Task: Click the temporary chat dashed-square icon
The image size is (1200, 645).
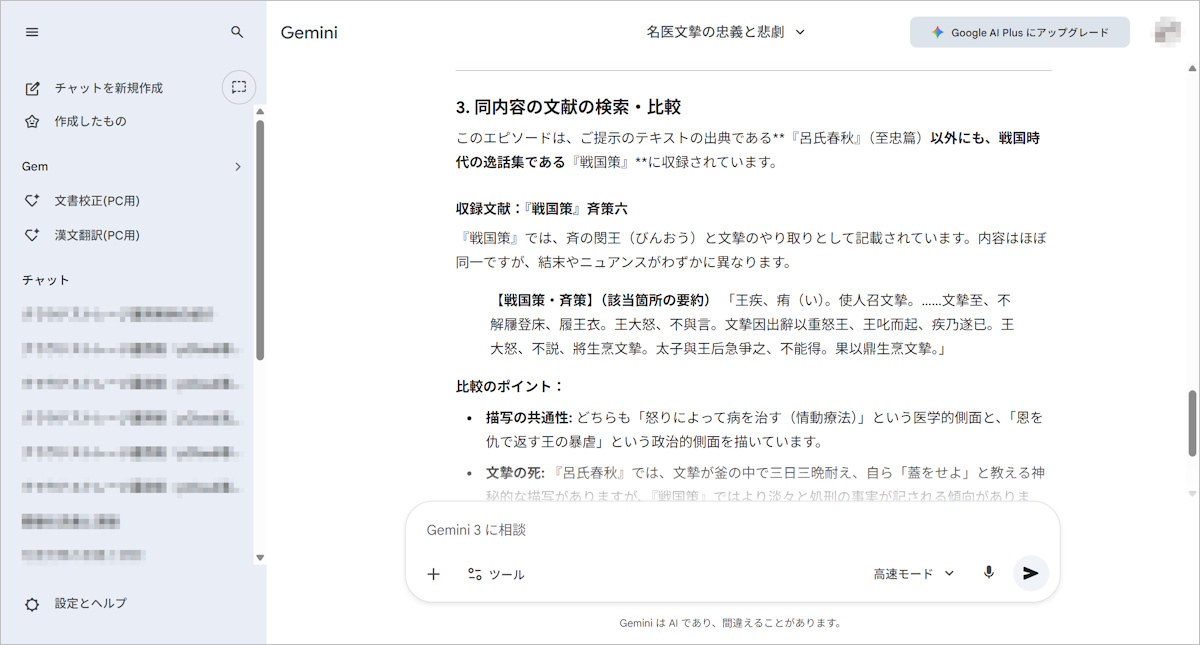Action: click(x=239, y=87)
